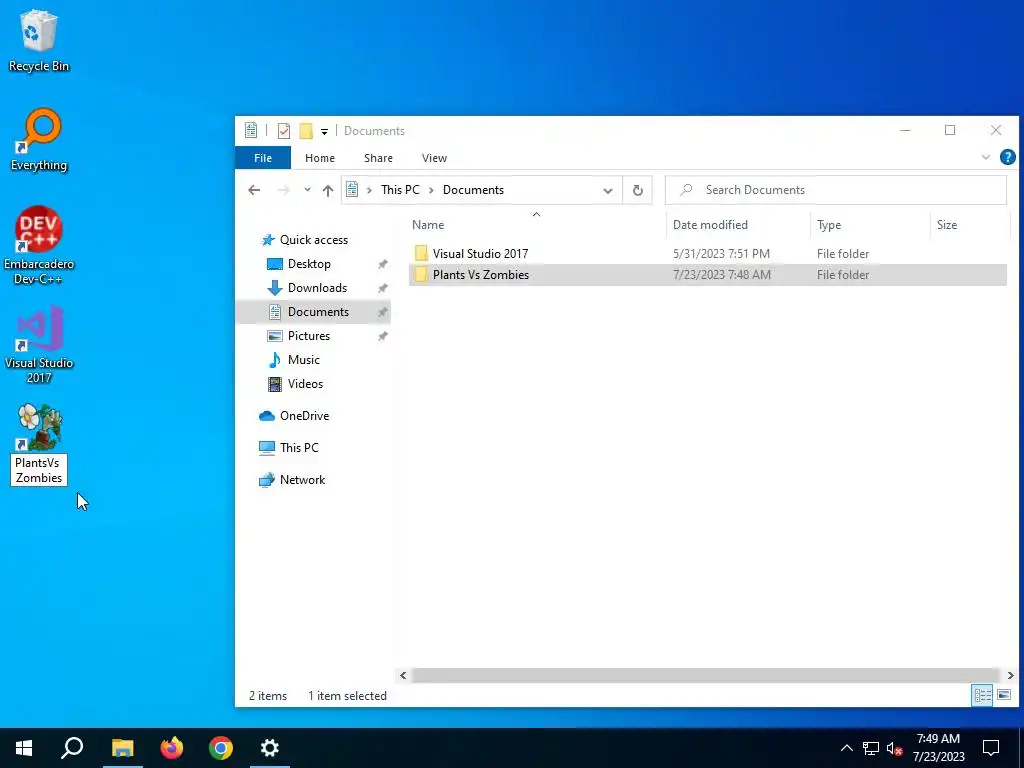The height and width of the screenshot is (768, 1024).
Task: Switch to Large icons view layout button
Action: [1004, 696]
